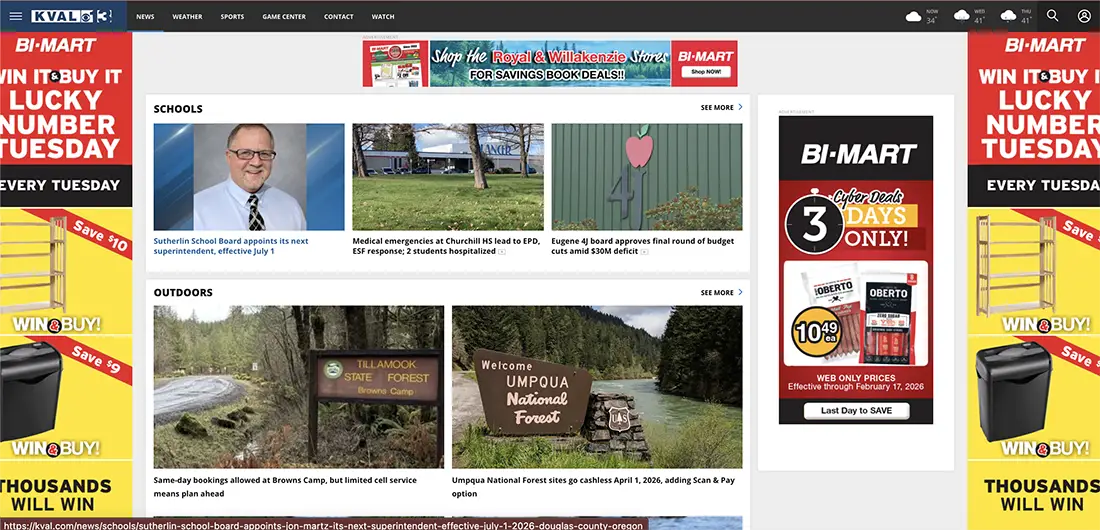
Task: Open the superintendent portrait thumbnail
Action: pyautogui.click(x=249, y=177)
